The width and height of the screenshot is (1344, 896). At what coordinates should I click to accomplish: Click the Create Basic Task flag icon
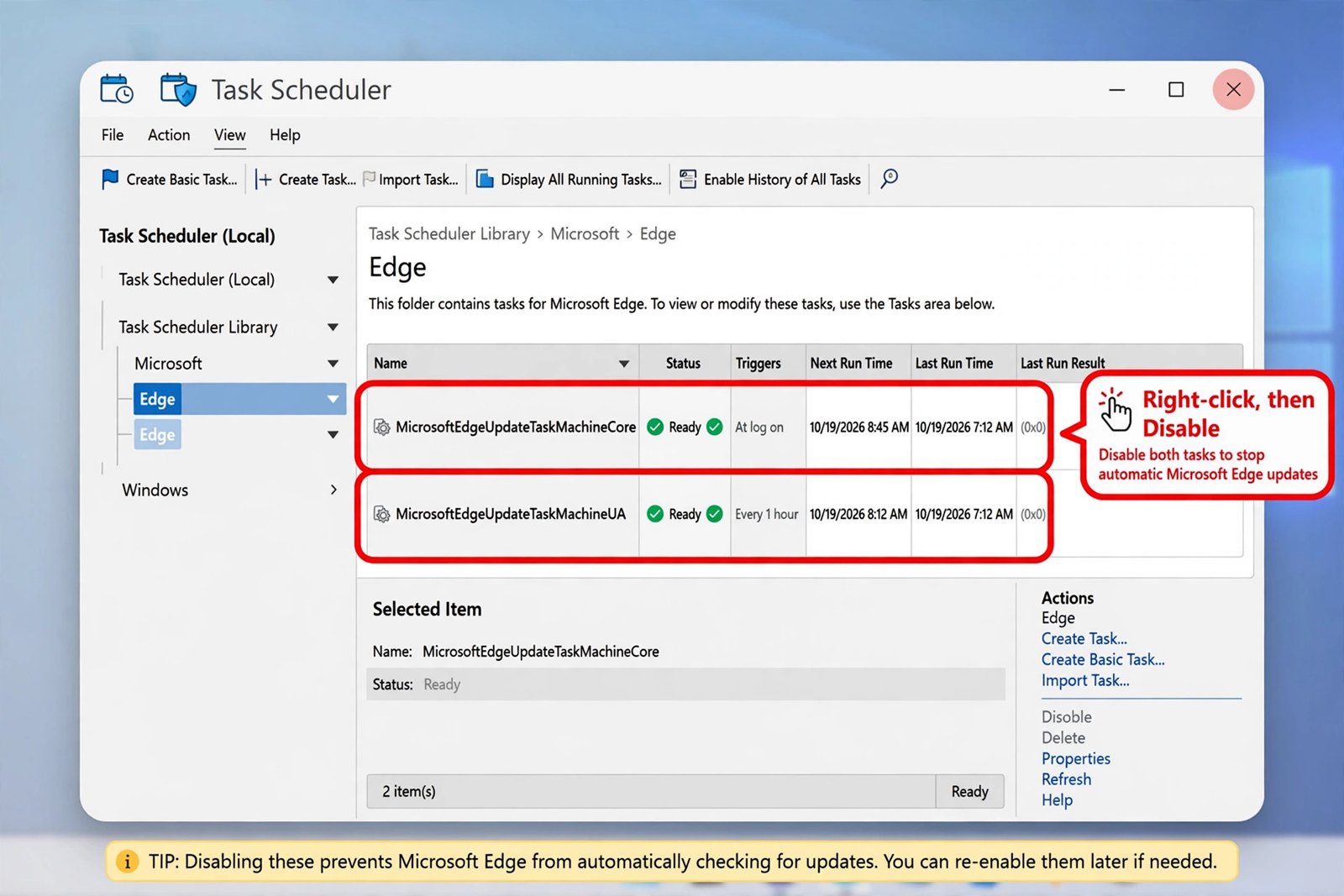click(110, 179)
